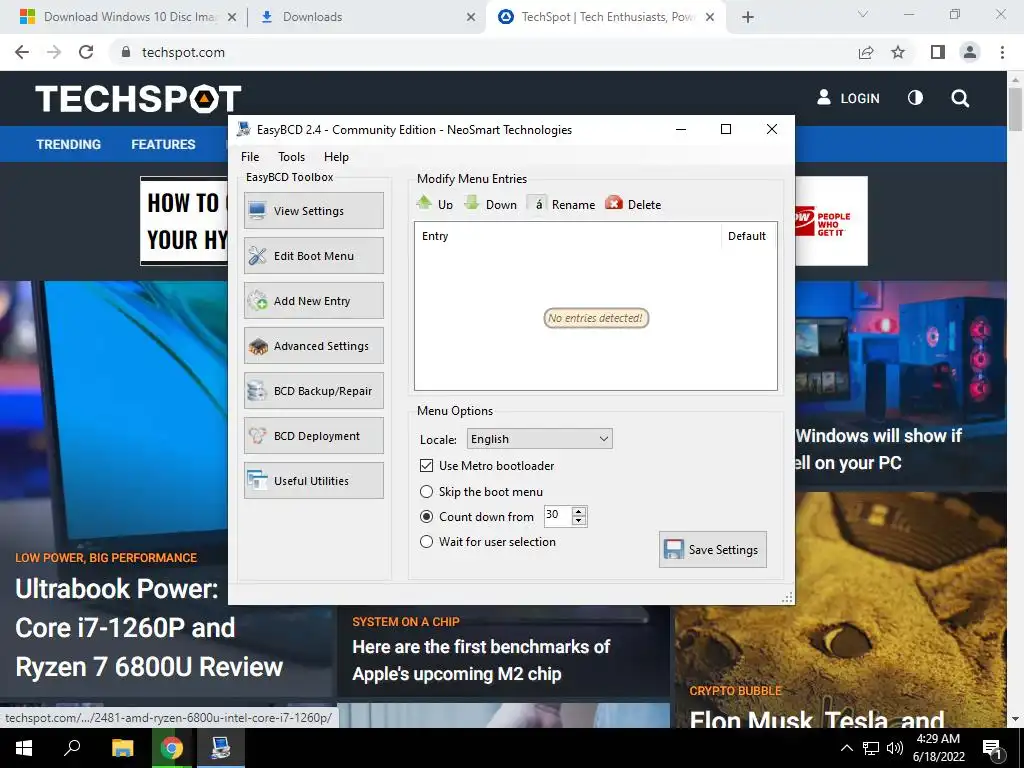Bookmark this page with star icon
The image size is (1024, 768).
pyautogui.click(x=898, y=52)
